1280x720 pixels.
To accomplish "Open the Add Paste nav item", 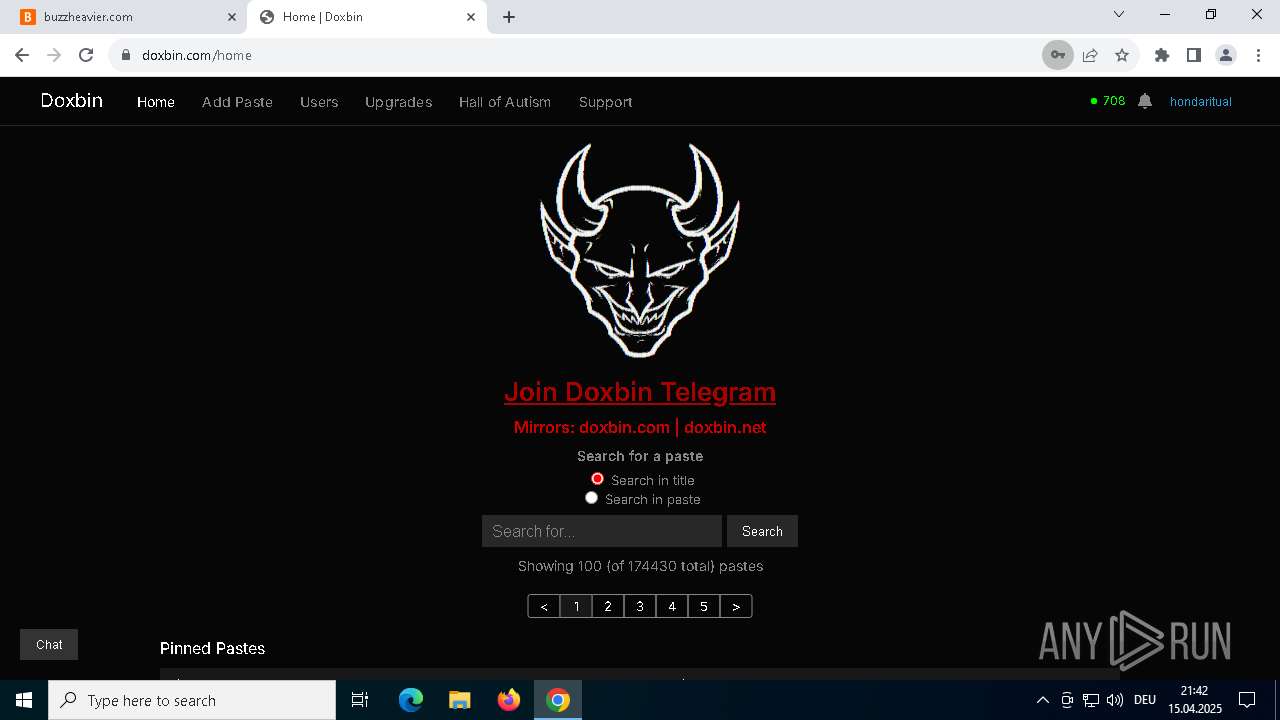I will [x=237, y=102].
